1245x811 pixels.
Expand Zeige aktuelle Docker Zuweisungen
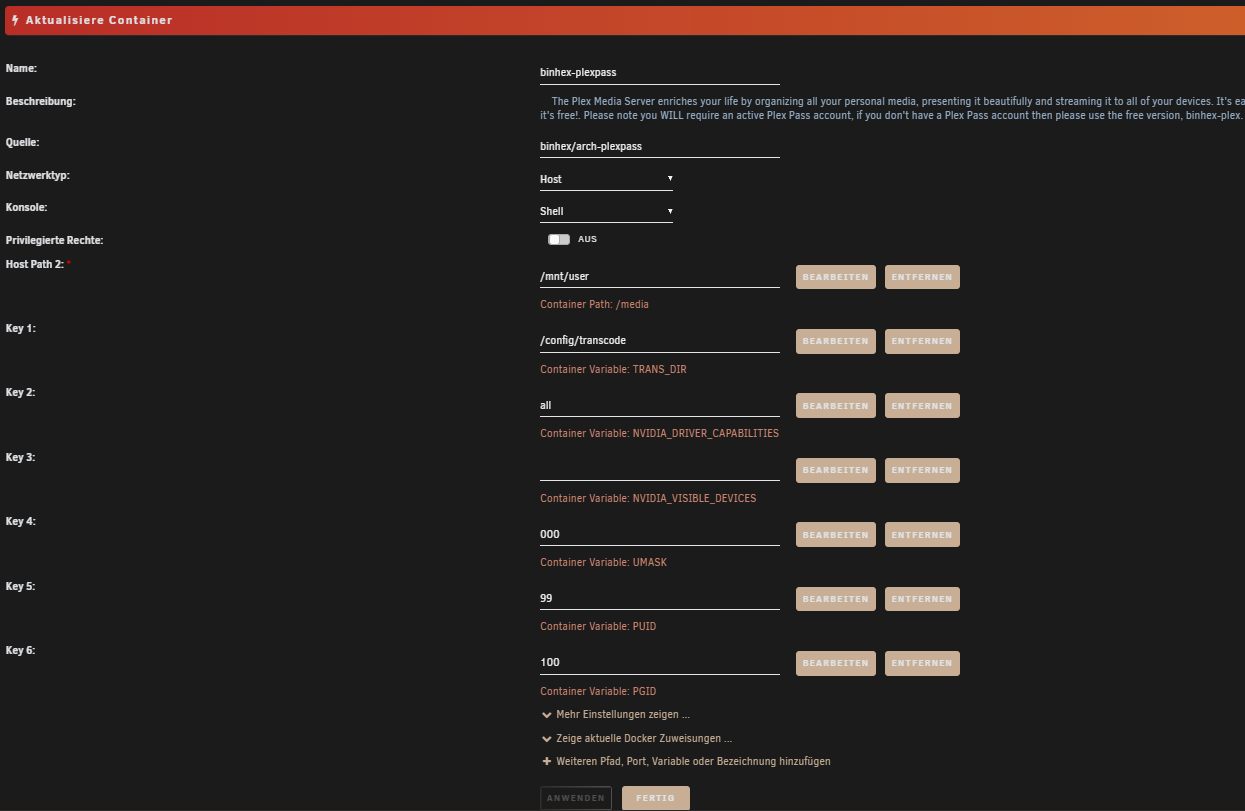pyautogui.click(x=644, y=738)
